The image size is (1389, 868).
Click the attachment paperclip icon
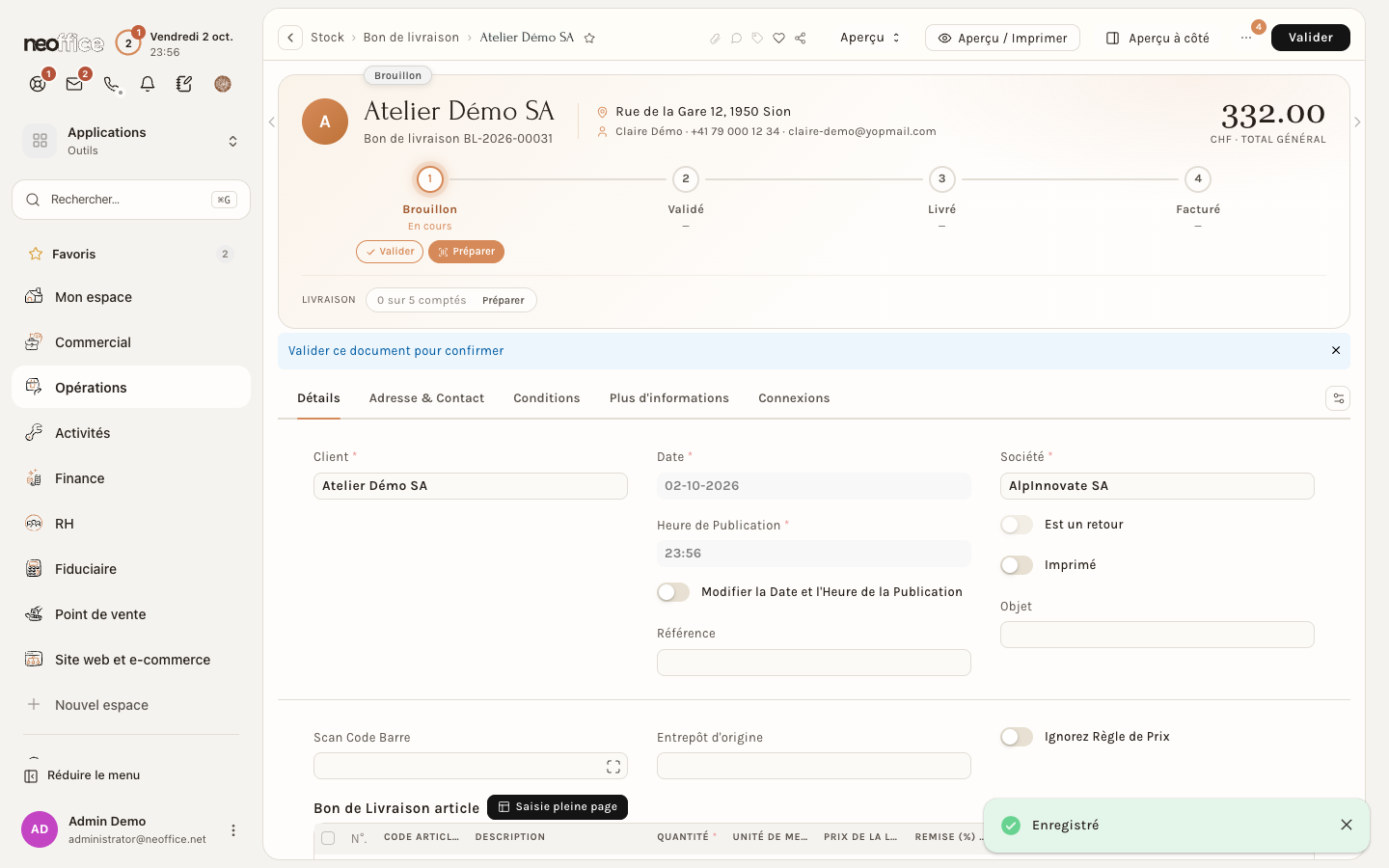coord(715,38)
